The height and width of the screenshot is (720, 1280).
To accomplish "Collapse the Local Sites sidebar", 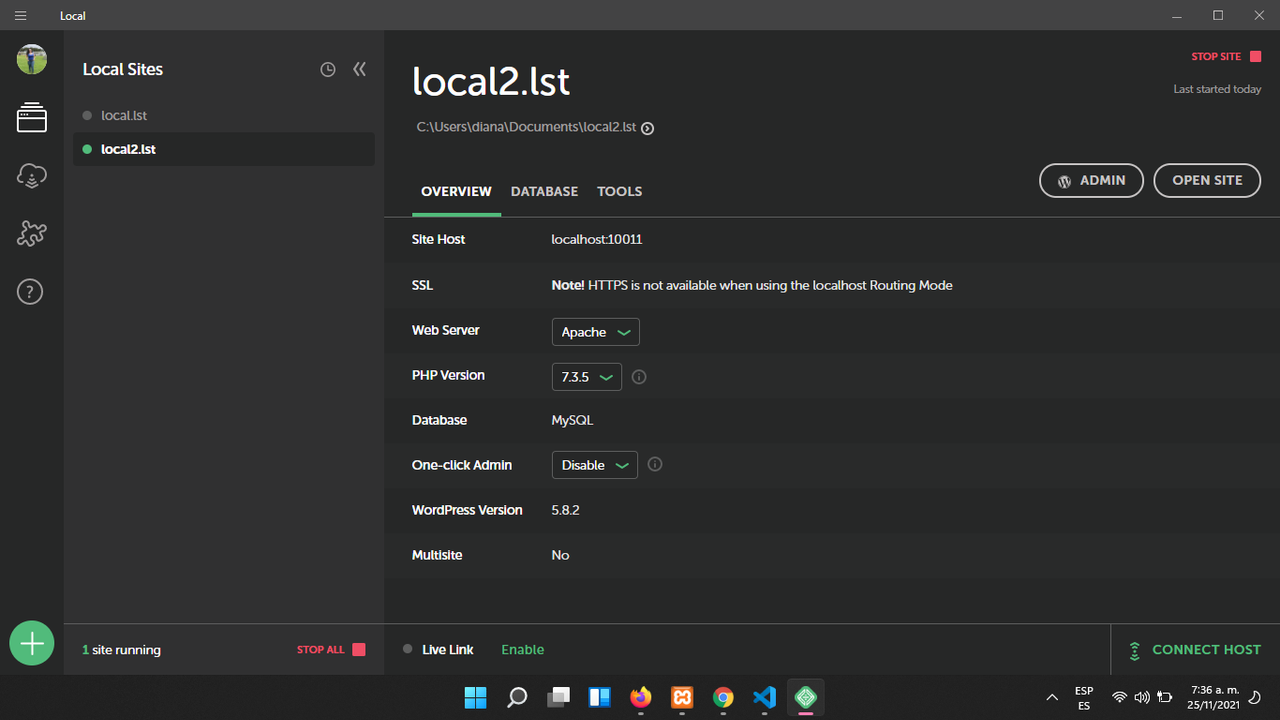I will coord(360,69).
